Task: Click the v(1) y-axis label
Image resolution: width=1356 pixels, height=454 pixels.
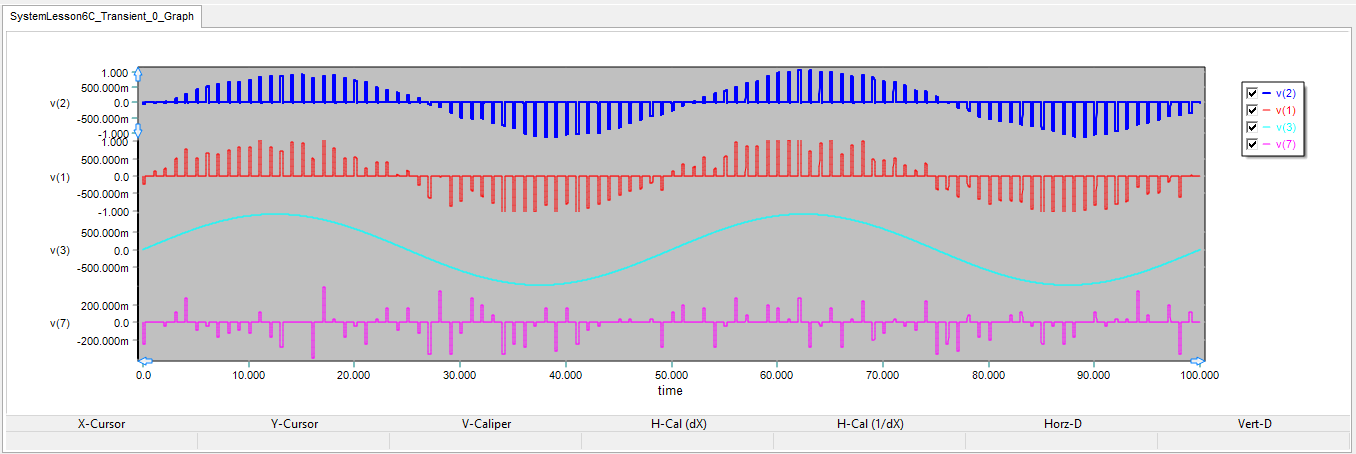Action: [x=60, y=177]
